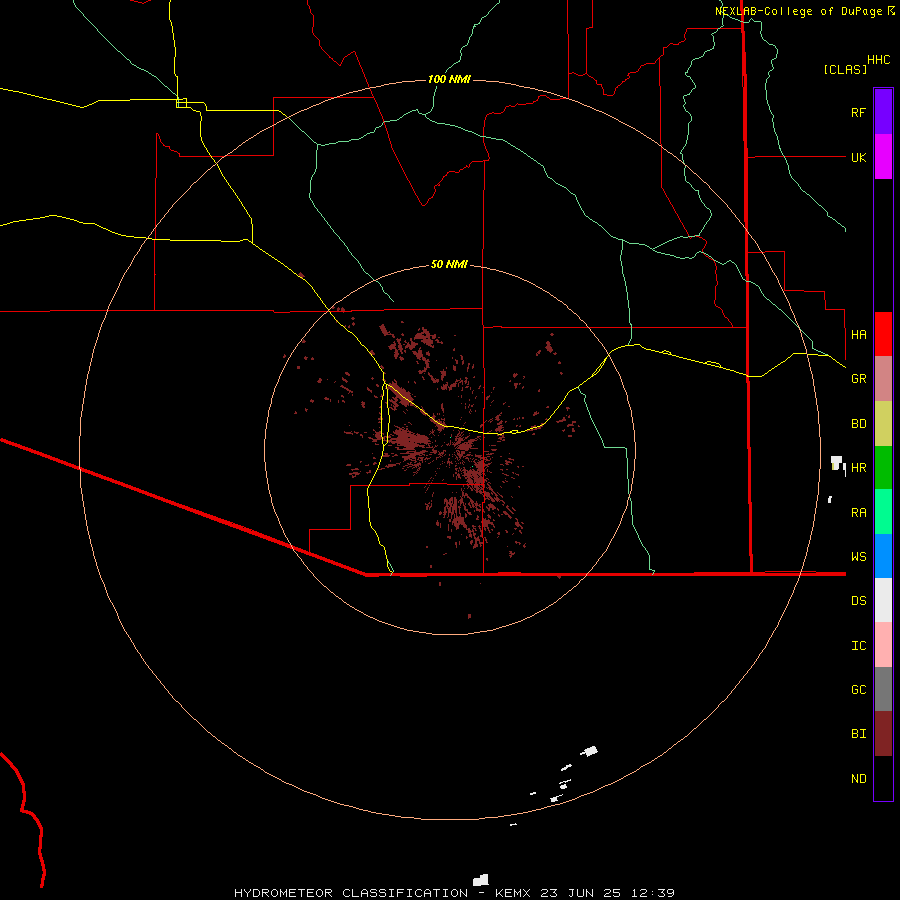Click the 'HHC' product code text

point(878,60)
